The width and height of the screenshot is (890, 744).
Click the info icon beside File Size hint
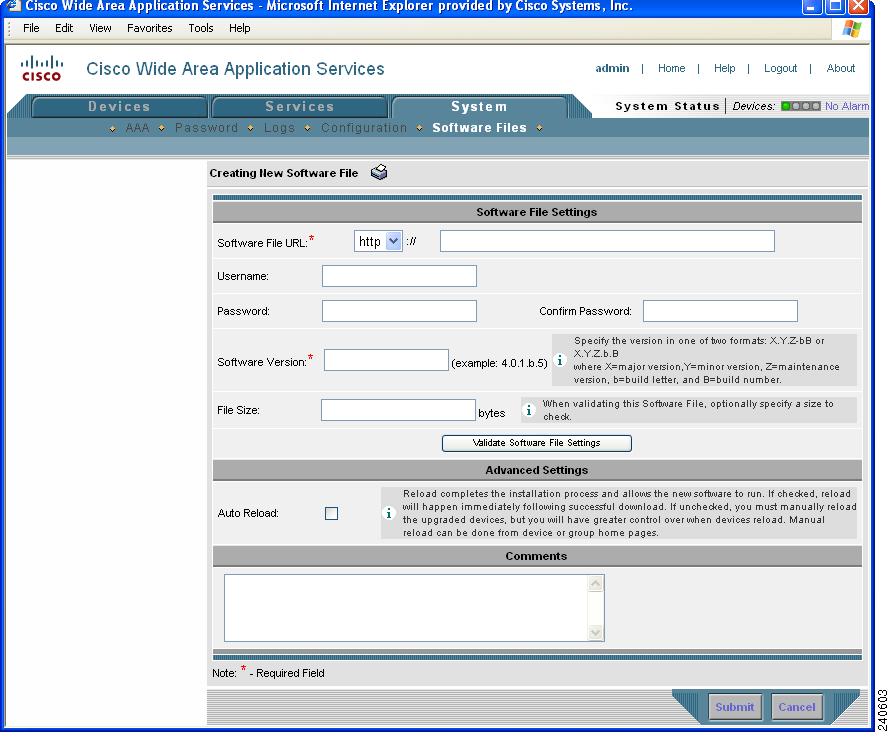[528, 410]
